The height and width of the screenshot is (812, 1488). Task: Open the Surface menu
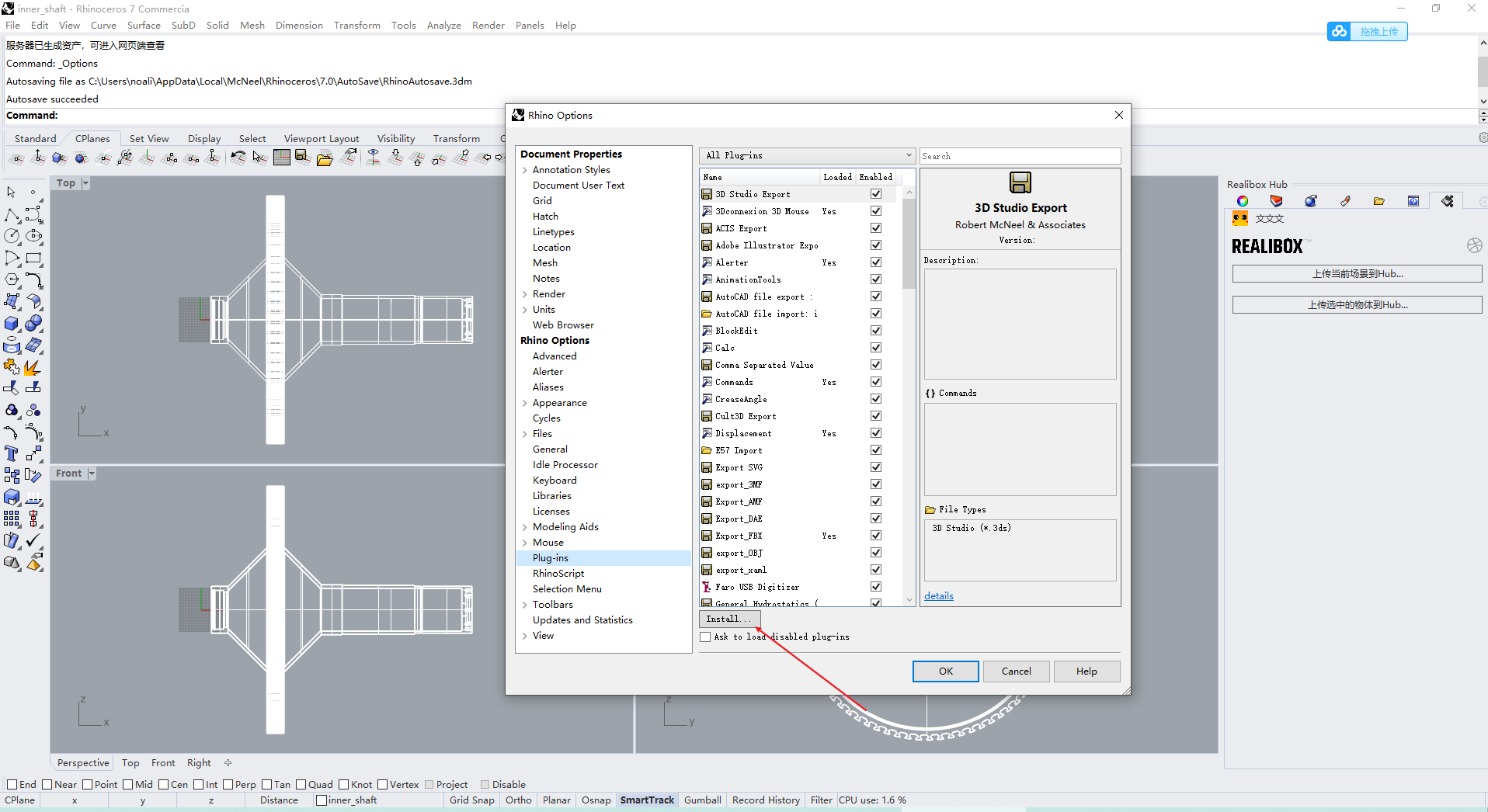coord(144,26)
